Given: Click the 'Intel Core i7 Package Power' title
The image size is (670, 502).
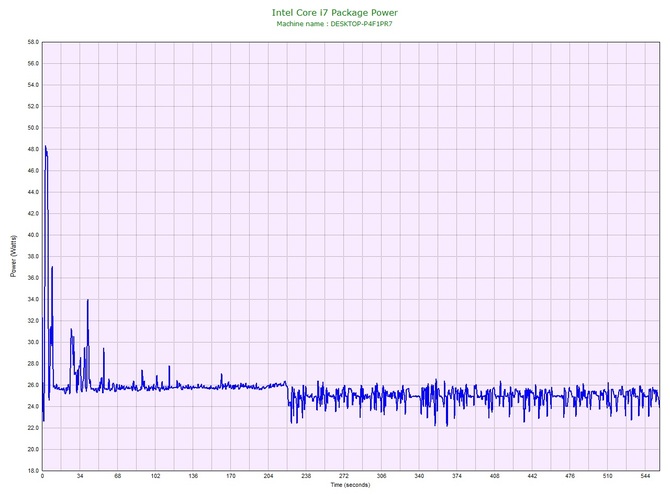Looking at the screenshot, I should point(335,12).
